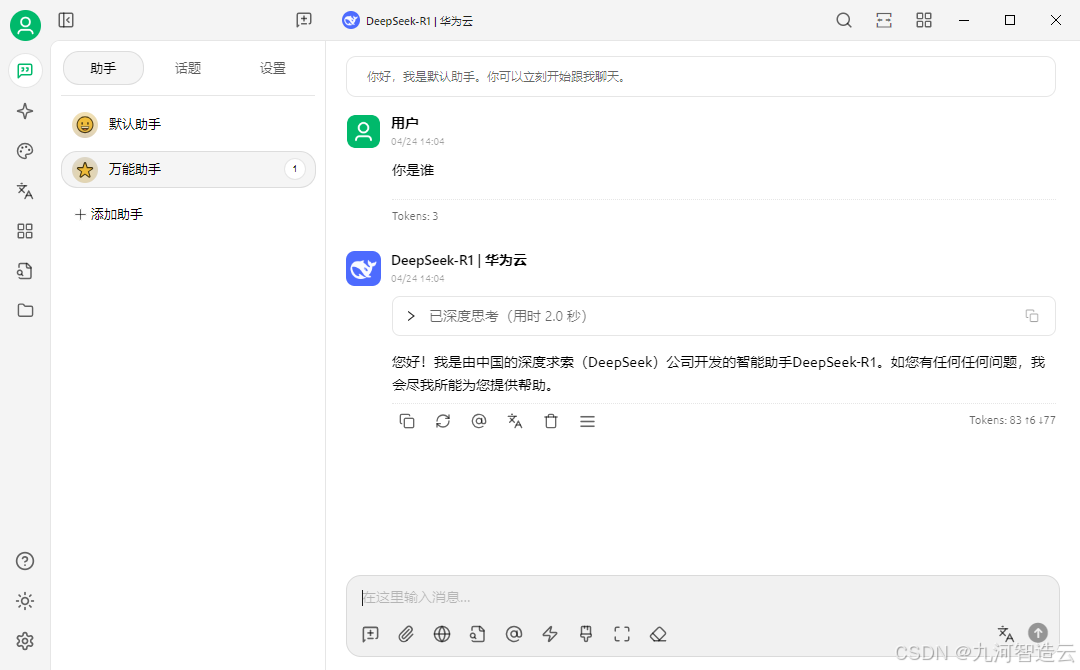Clear context with the brush icon
The width and height of the screenshot is (1080, 670).
tap(586, 634)
